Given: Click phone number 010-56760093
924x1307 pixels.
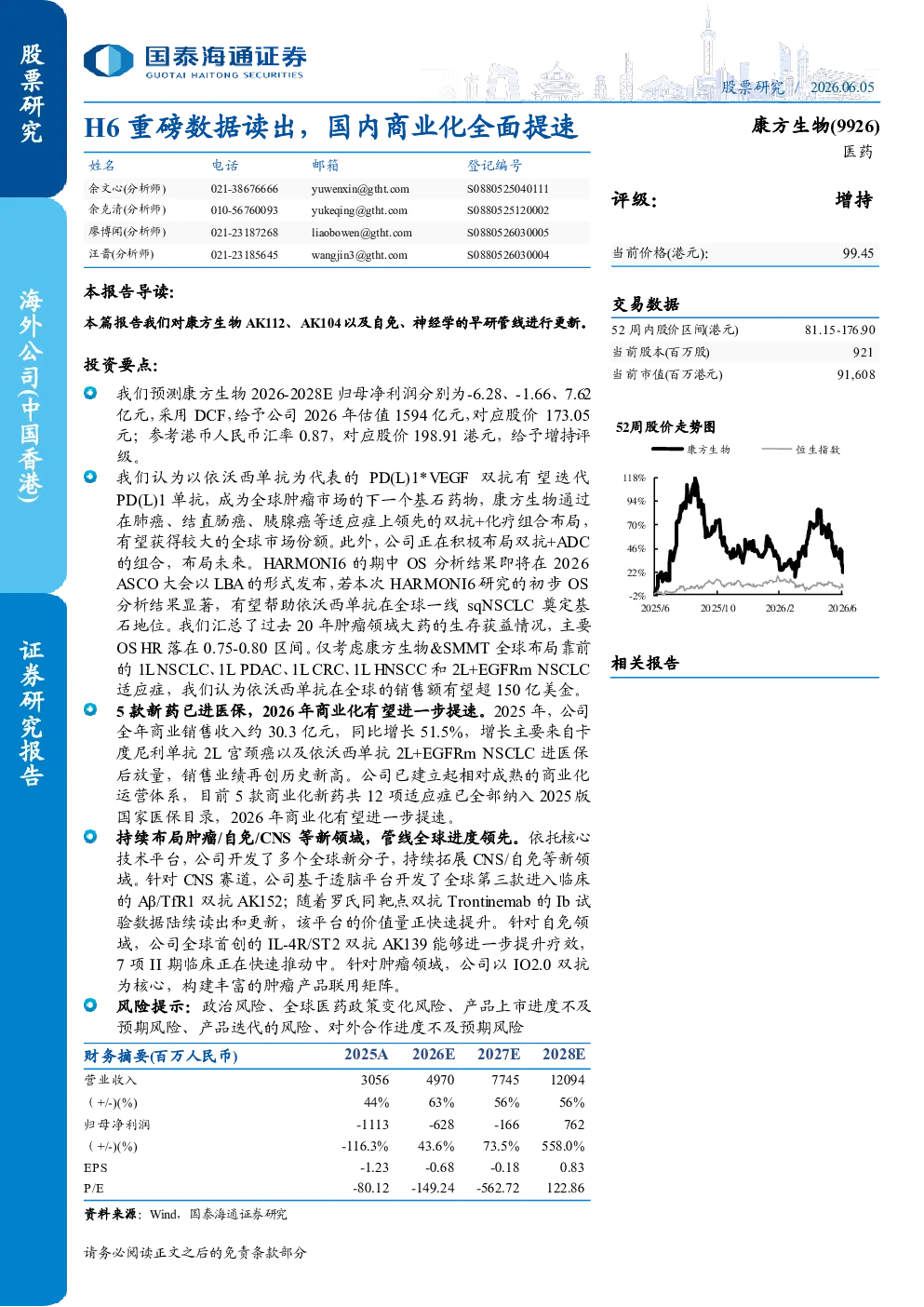Looking at the screenshot, I should [x=244, y=210].
